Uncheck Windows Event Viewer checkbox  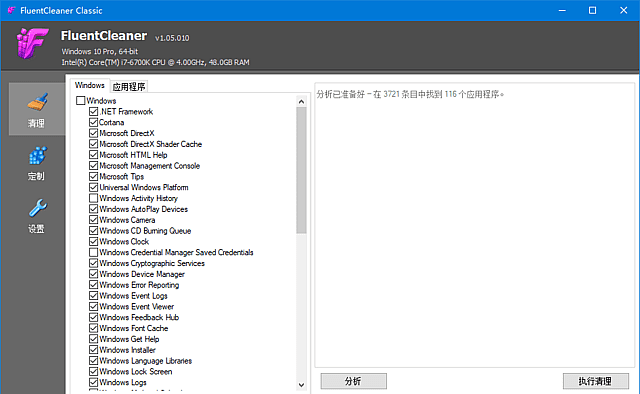click(x=93, y=306)
